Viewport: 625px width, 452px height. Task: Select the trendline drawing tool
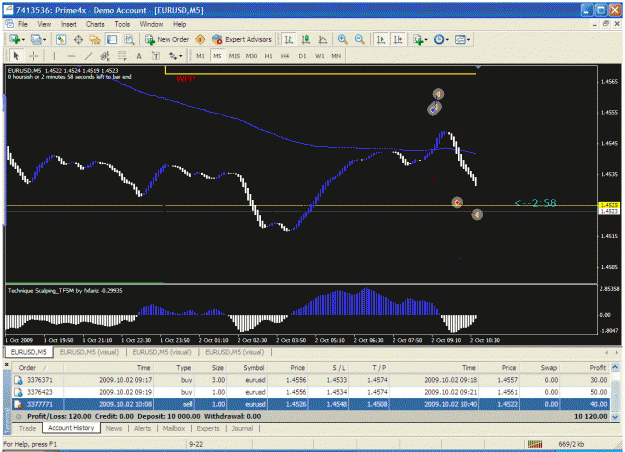point(88,56)
